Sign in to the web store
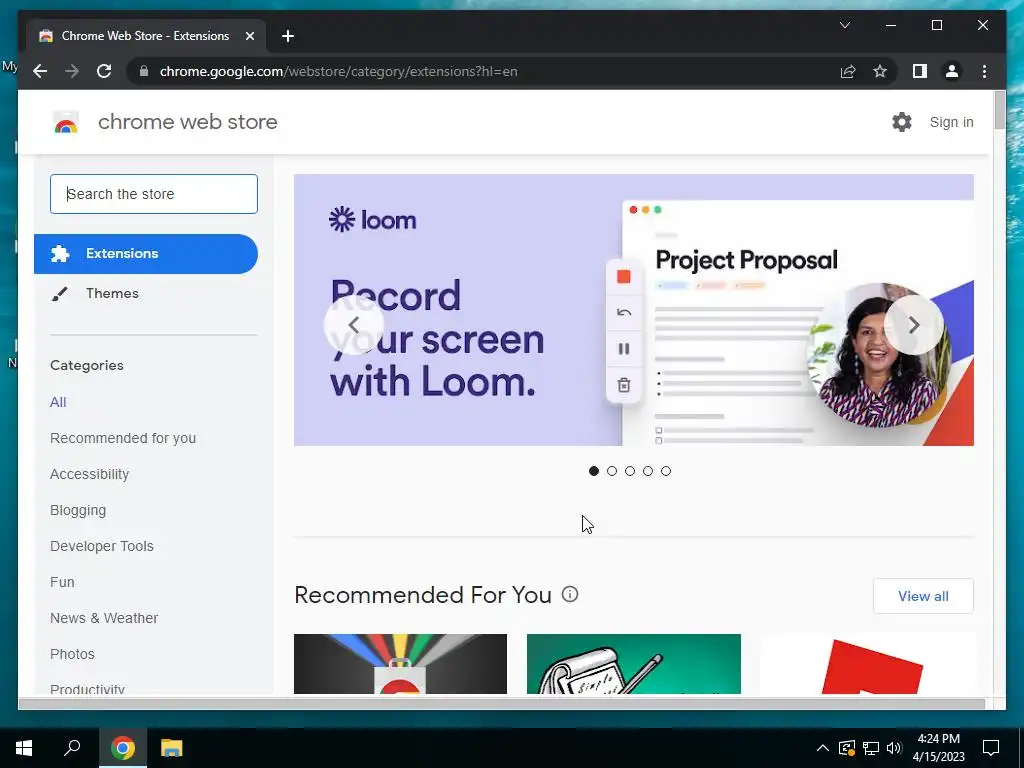This screenshot has height=768, width=1024. 952,122
